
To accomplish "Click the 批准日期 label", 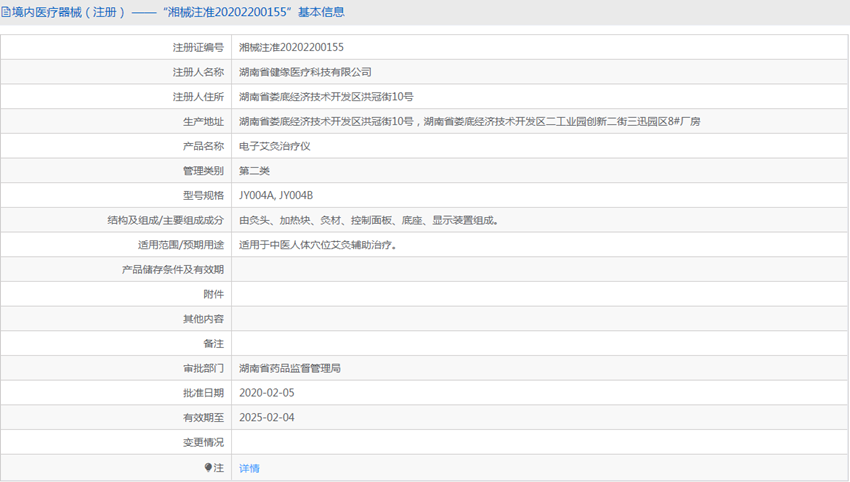I will coord(203,393).
